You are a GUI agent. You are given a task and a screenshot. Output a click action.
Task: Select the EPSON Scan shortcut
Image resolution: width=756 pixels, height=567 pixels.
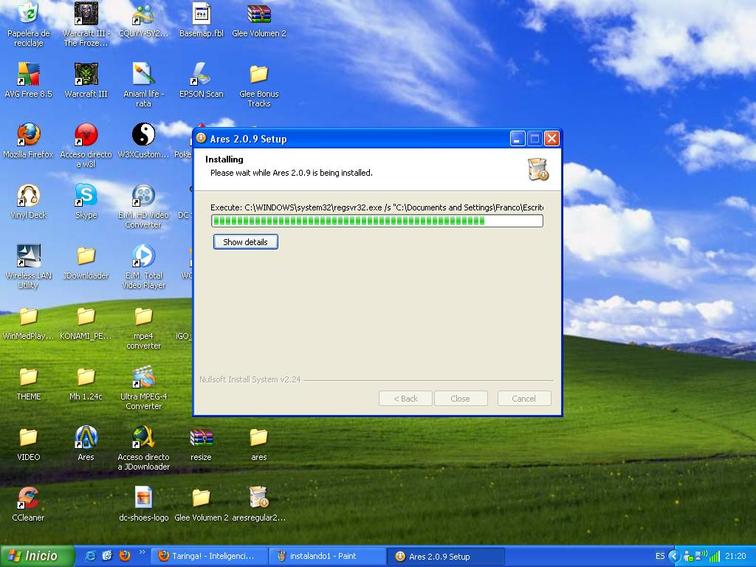click(x=201, y=75)
